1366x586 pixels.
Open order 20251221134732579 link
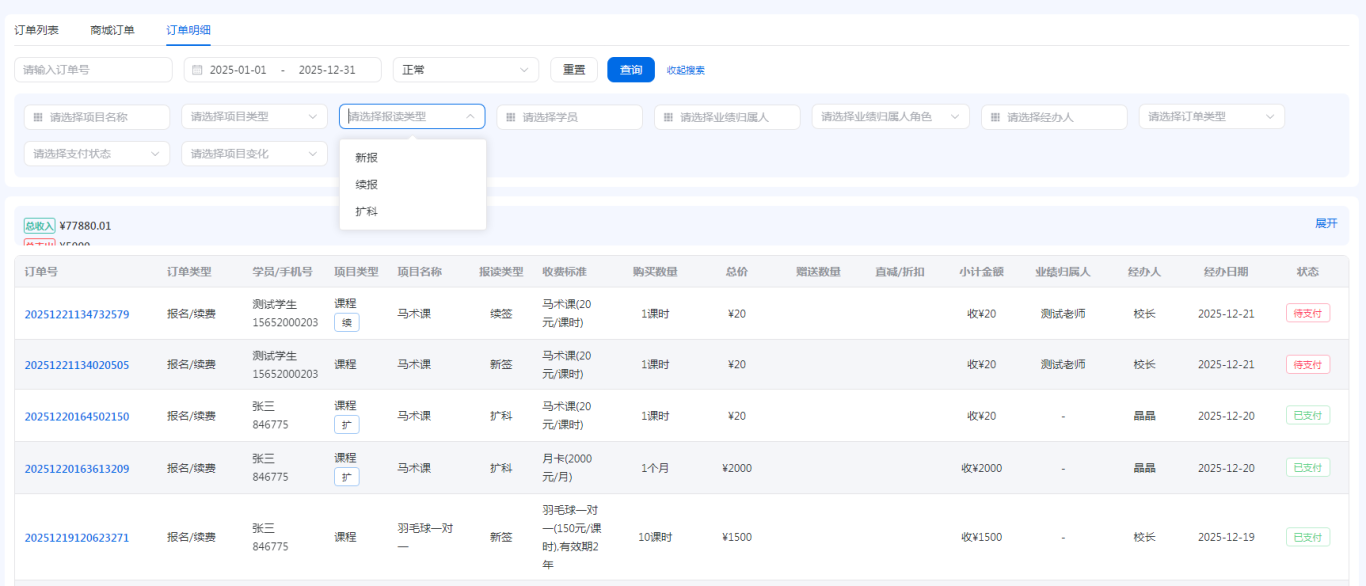pos(77,314)
